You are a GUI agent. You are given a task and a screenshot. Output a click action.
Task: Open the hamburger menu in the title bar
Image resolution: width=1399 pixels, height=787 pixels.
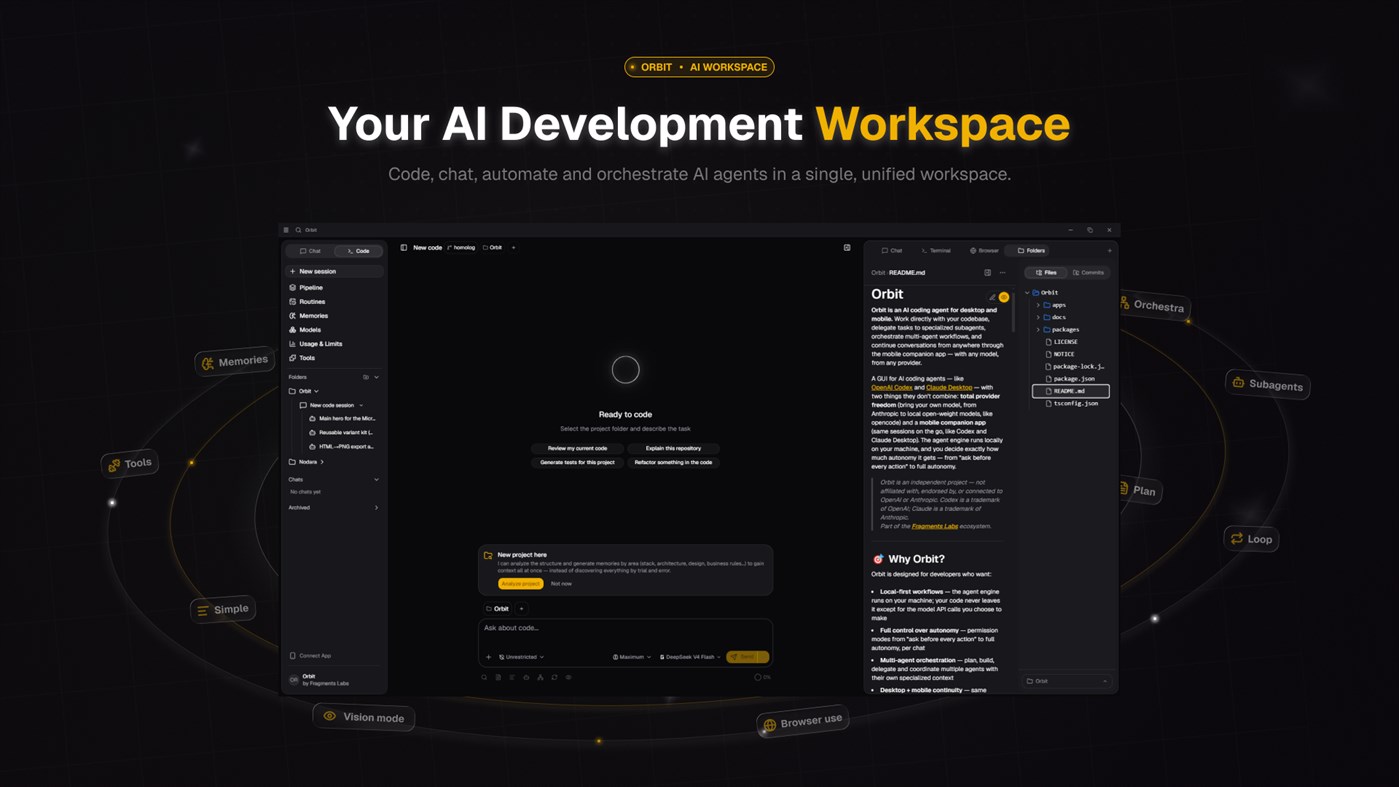coord(286,230)
